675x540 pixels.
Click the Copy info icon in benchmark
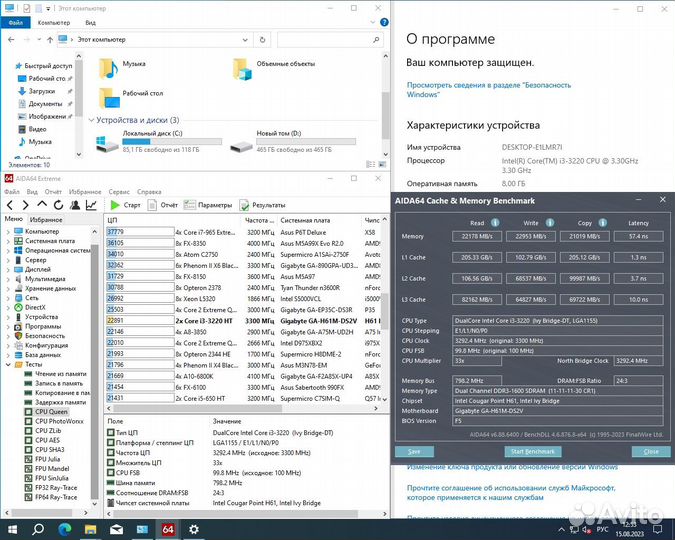coord(603,223)
